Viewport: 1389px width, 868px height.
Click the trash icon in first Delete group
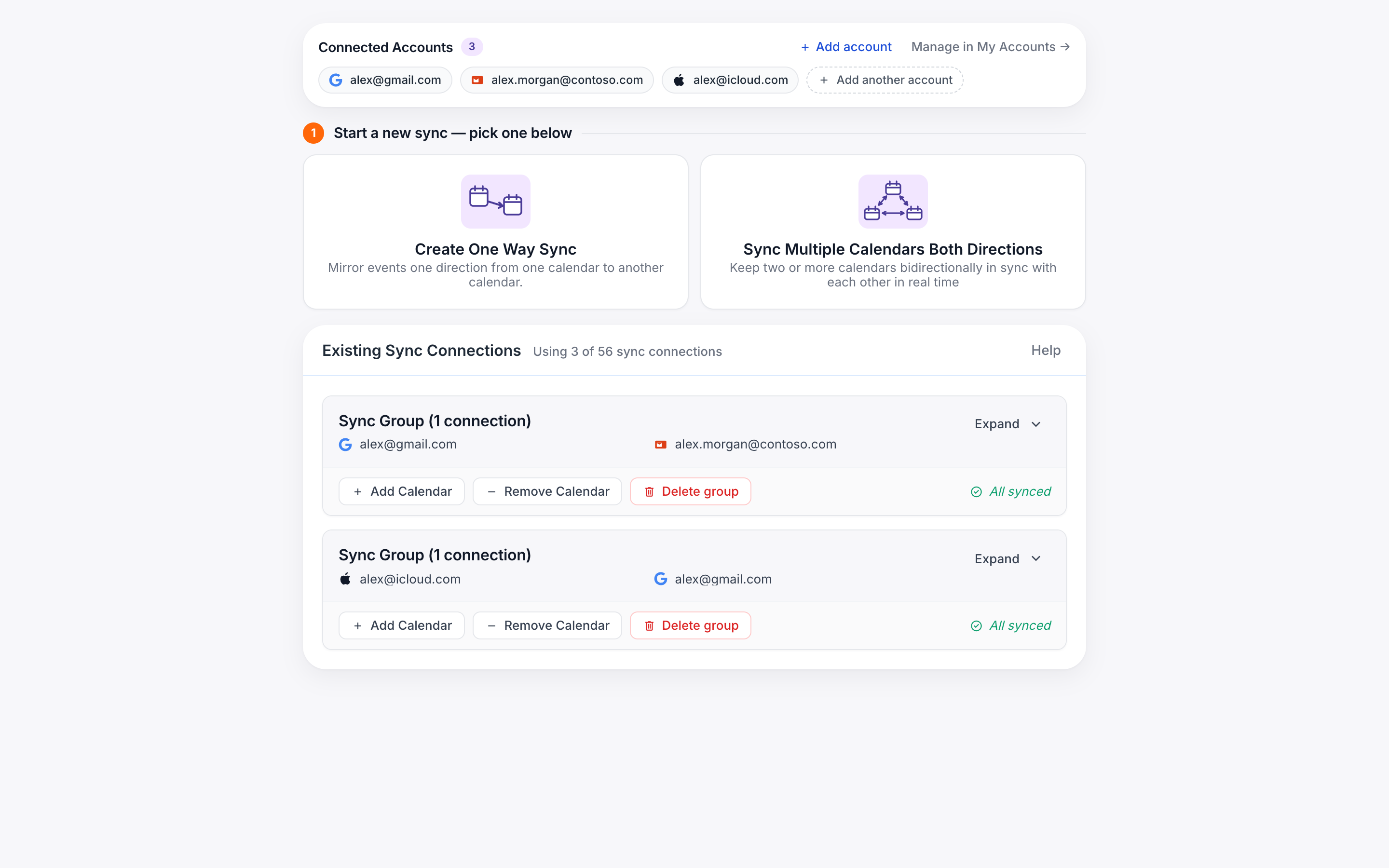(649, 491)
